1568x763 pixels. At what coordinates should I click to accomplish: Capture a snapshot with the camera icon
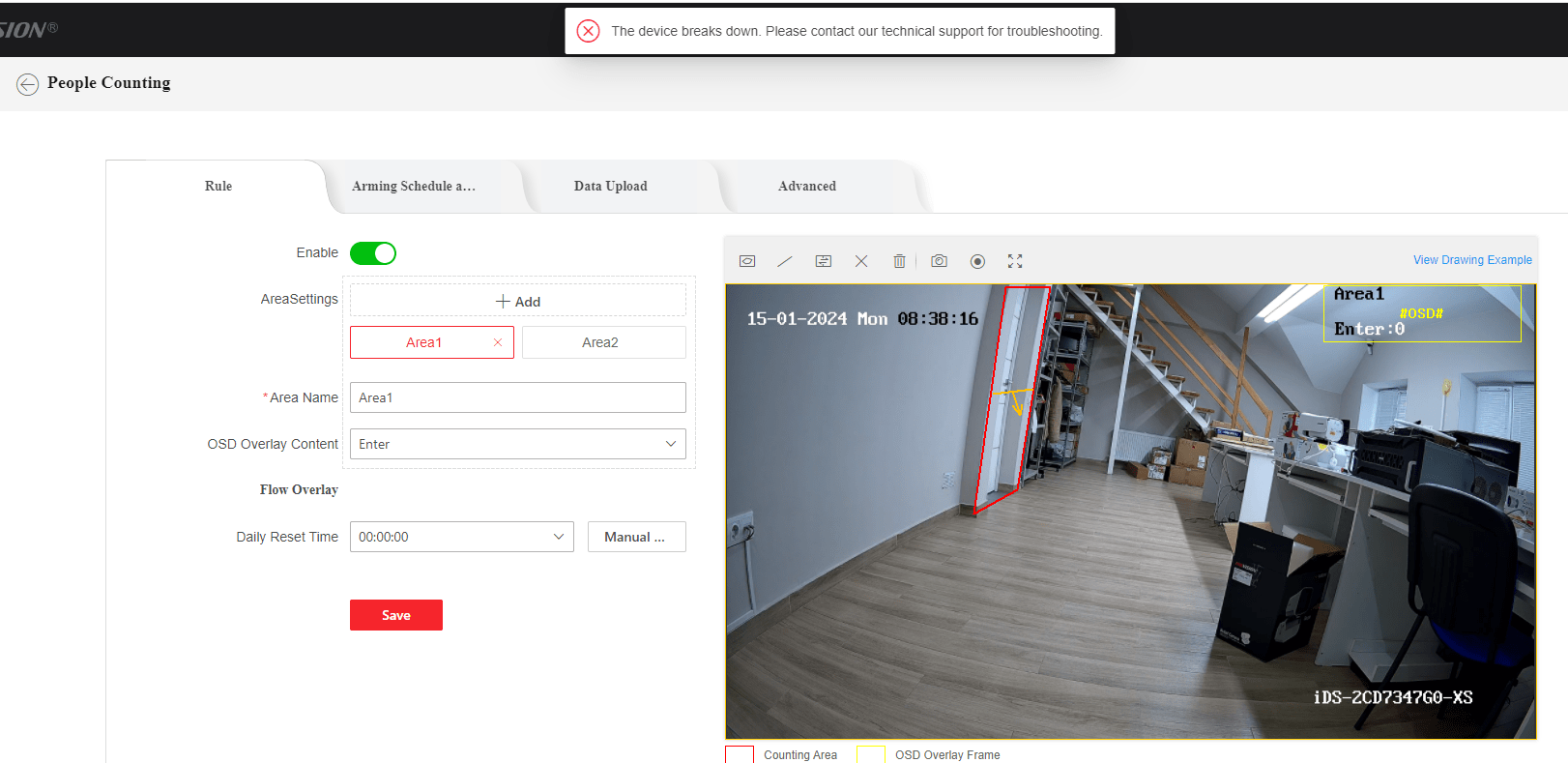(x=939, y=261)
